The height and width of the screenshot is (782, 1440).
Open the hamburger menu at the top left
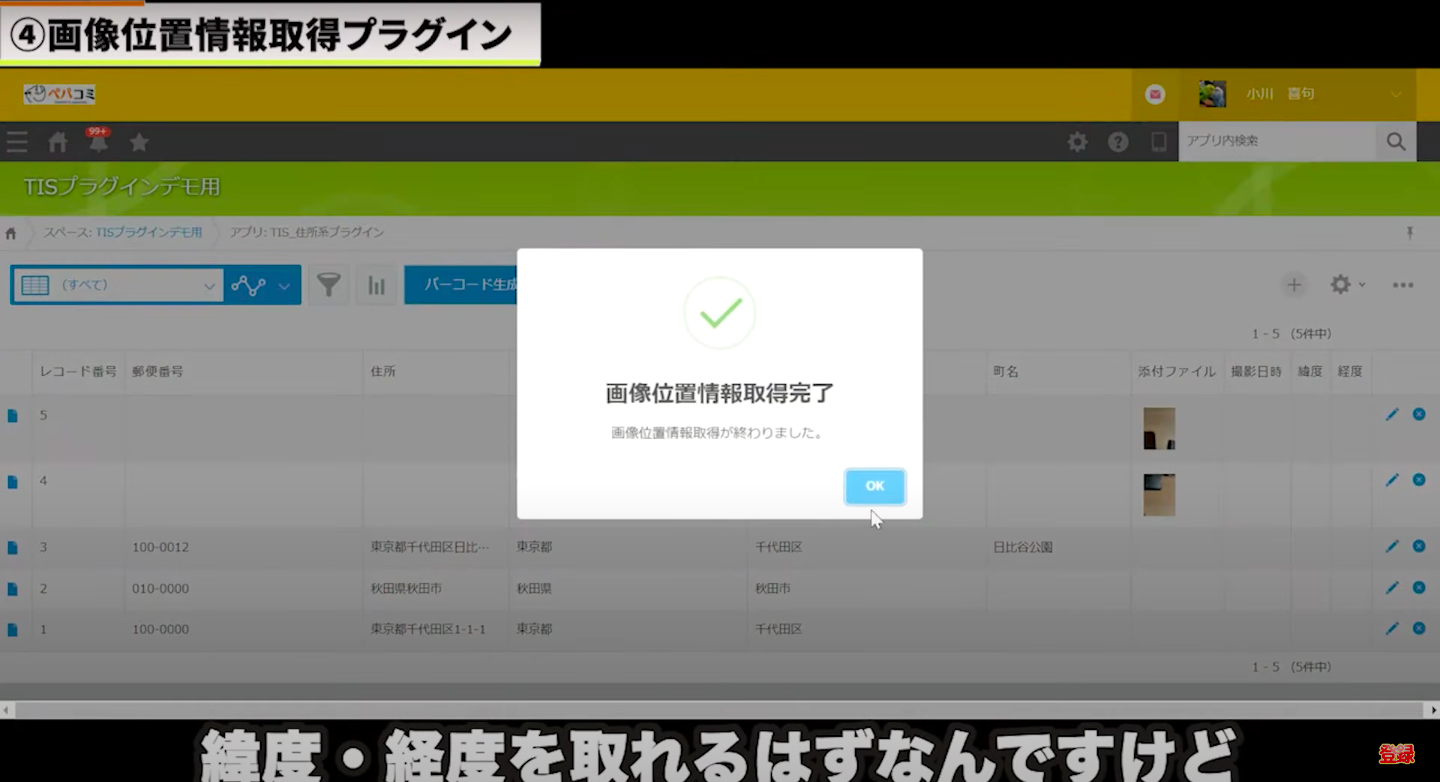17,142
